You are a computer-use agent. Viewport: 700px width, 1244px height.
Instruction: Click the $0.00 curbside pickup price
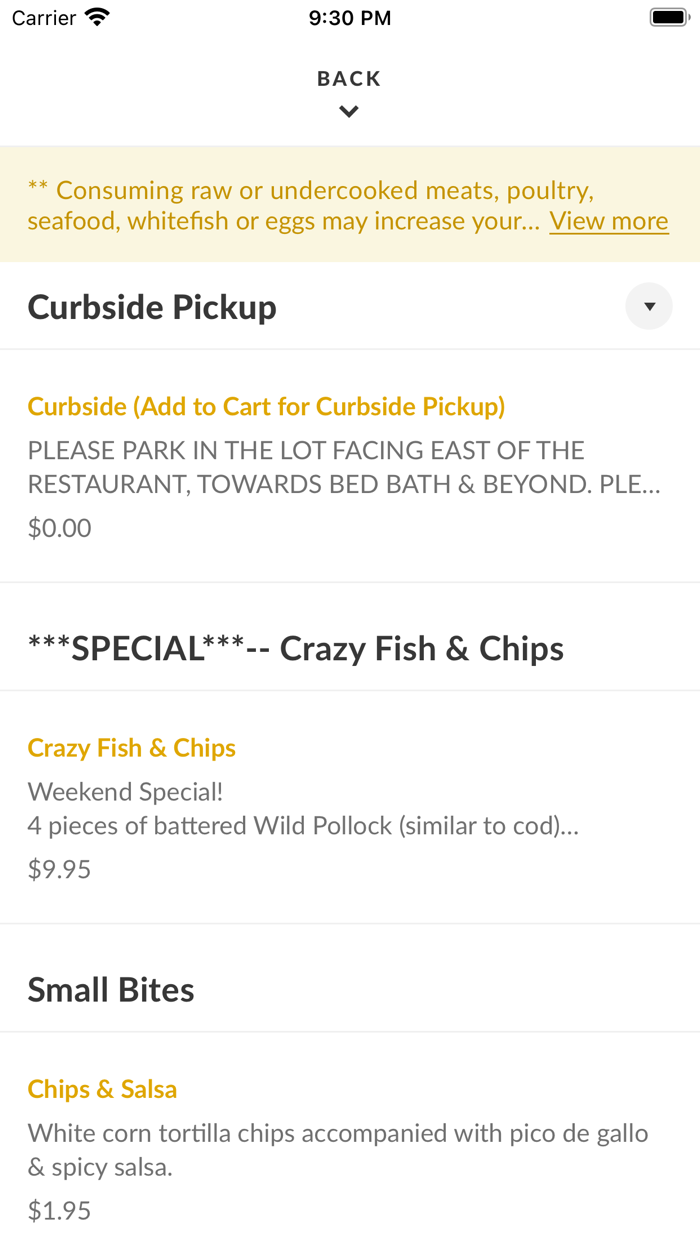tap(59, 527)
